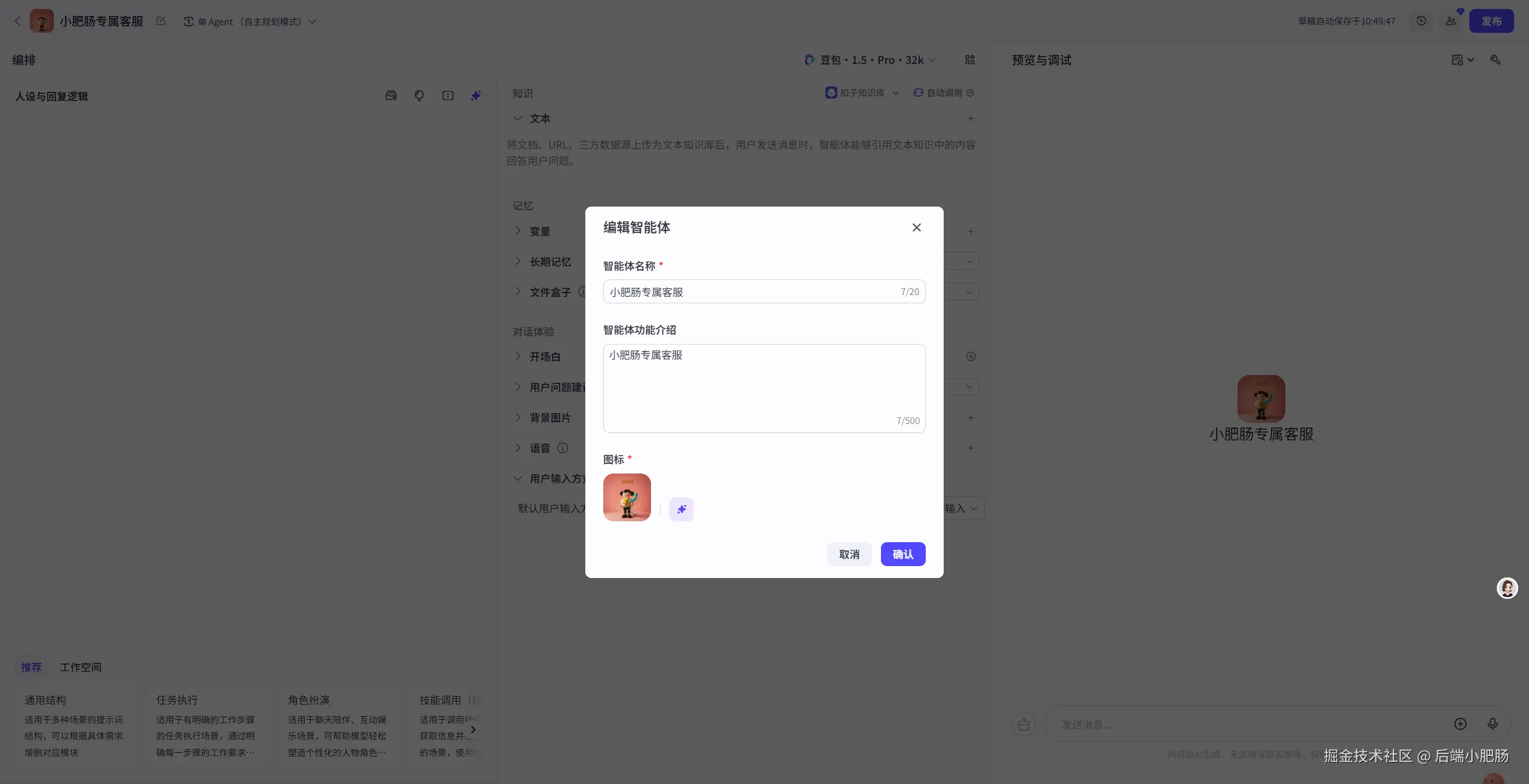Viewport: 1529px width, 784px height.
Task: Click the info icon beside 语音
Action: pyautogui.click(x=562, y=448)
